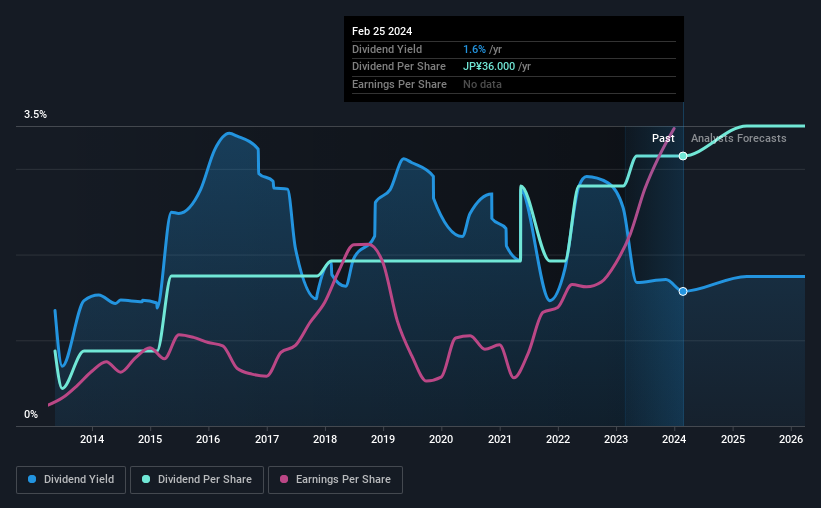Toggle the Dividend Per Share legend button

[x=197, y=480]
